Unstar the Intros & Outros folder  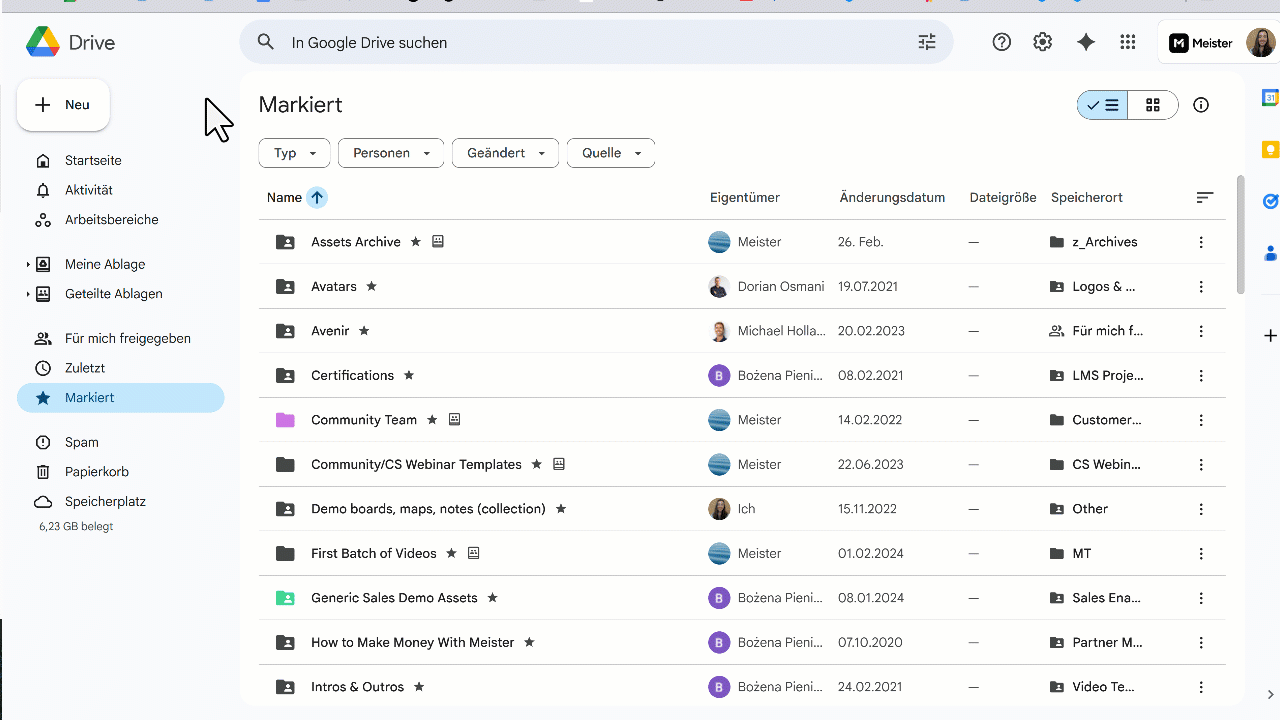click(419, 687)
